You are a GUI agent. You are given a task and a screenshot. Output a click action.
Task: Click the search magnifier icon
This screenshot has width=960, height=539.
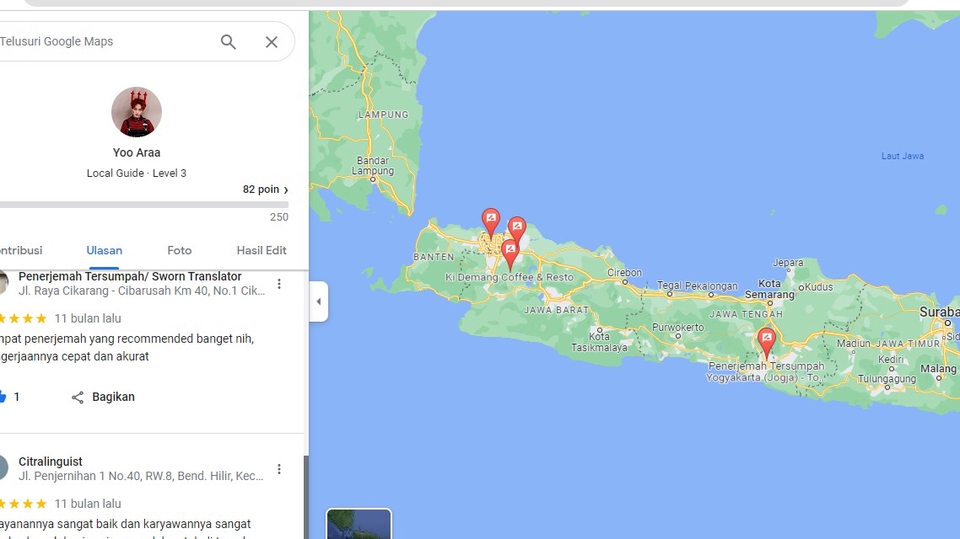click(228, 42)
